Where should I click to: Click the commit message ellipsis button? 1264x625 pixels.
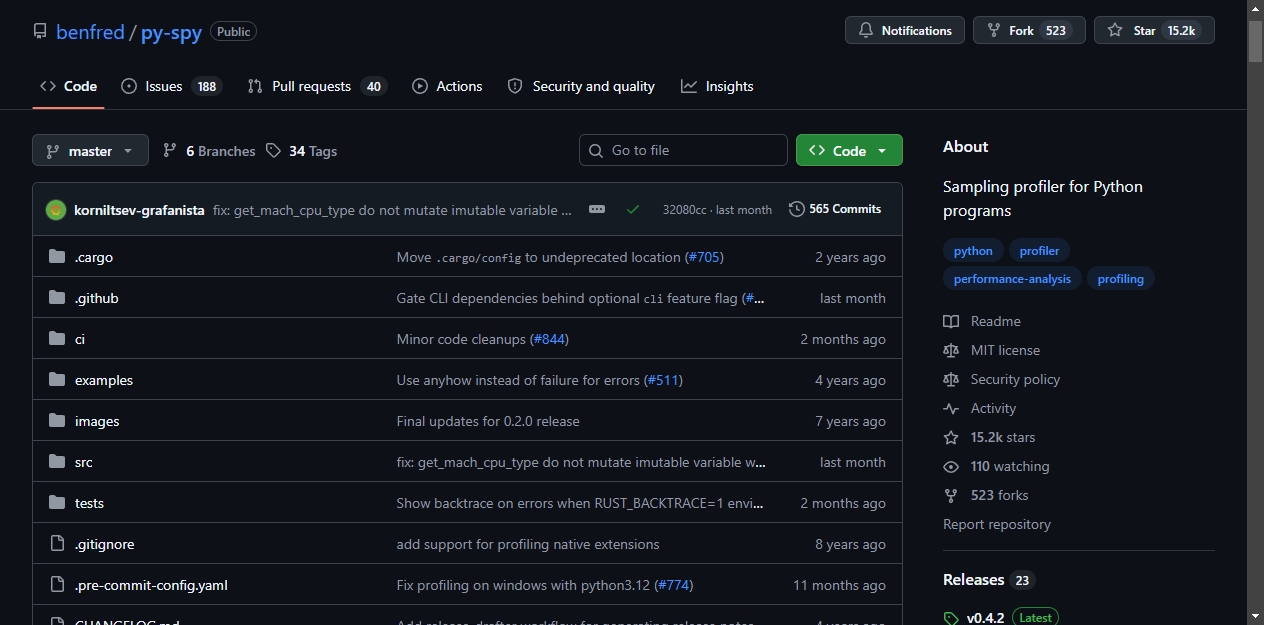(x=597, y=209)
